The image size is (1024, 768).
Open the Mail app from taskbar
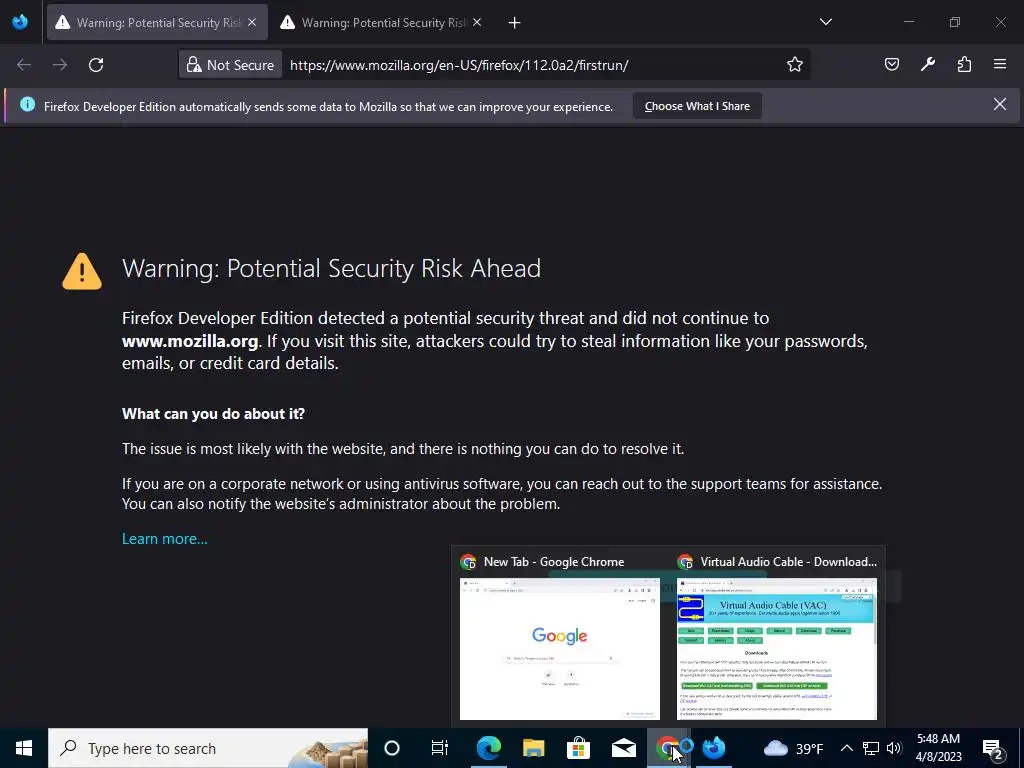tap(624, 748)
